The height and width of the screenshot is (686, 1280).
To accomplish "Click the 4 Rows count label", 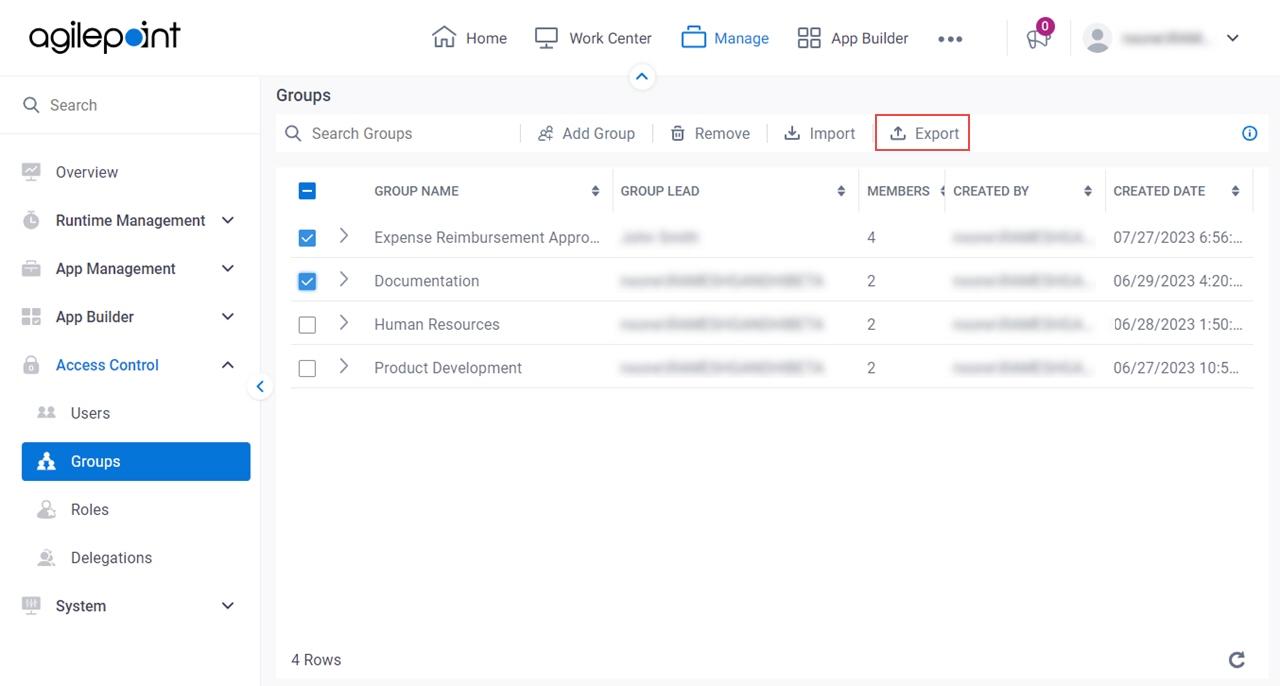I will point(316,660).
